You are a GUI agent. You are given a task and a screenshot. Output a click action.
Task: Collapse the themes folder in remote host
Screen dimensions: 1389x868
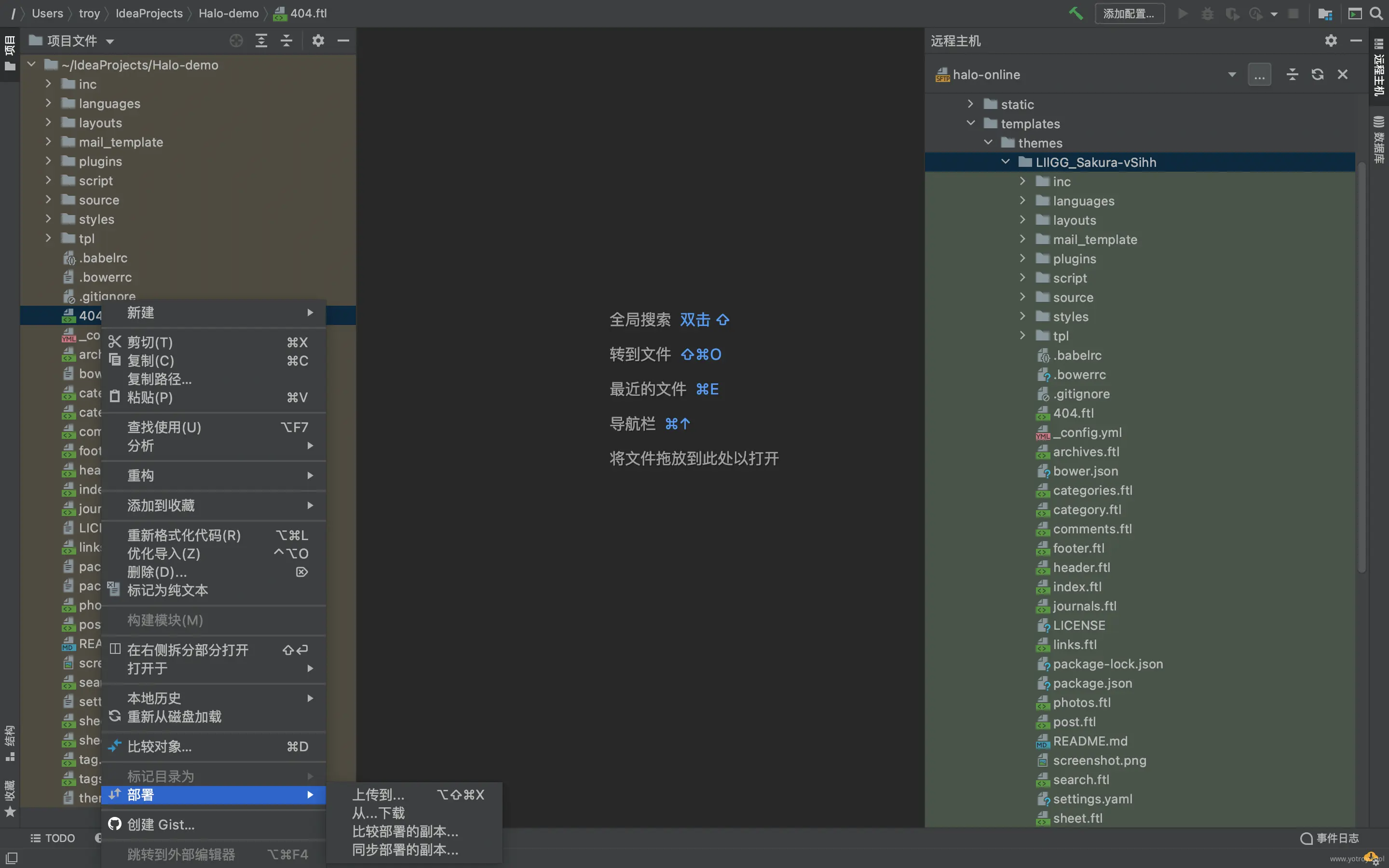[988, 142]
